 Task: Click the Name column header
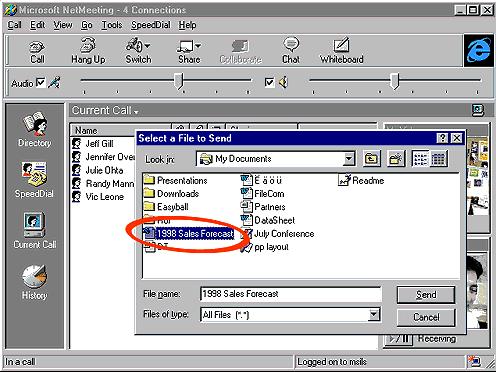pyautogui.click(x=120, y=130)
